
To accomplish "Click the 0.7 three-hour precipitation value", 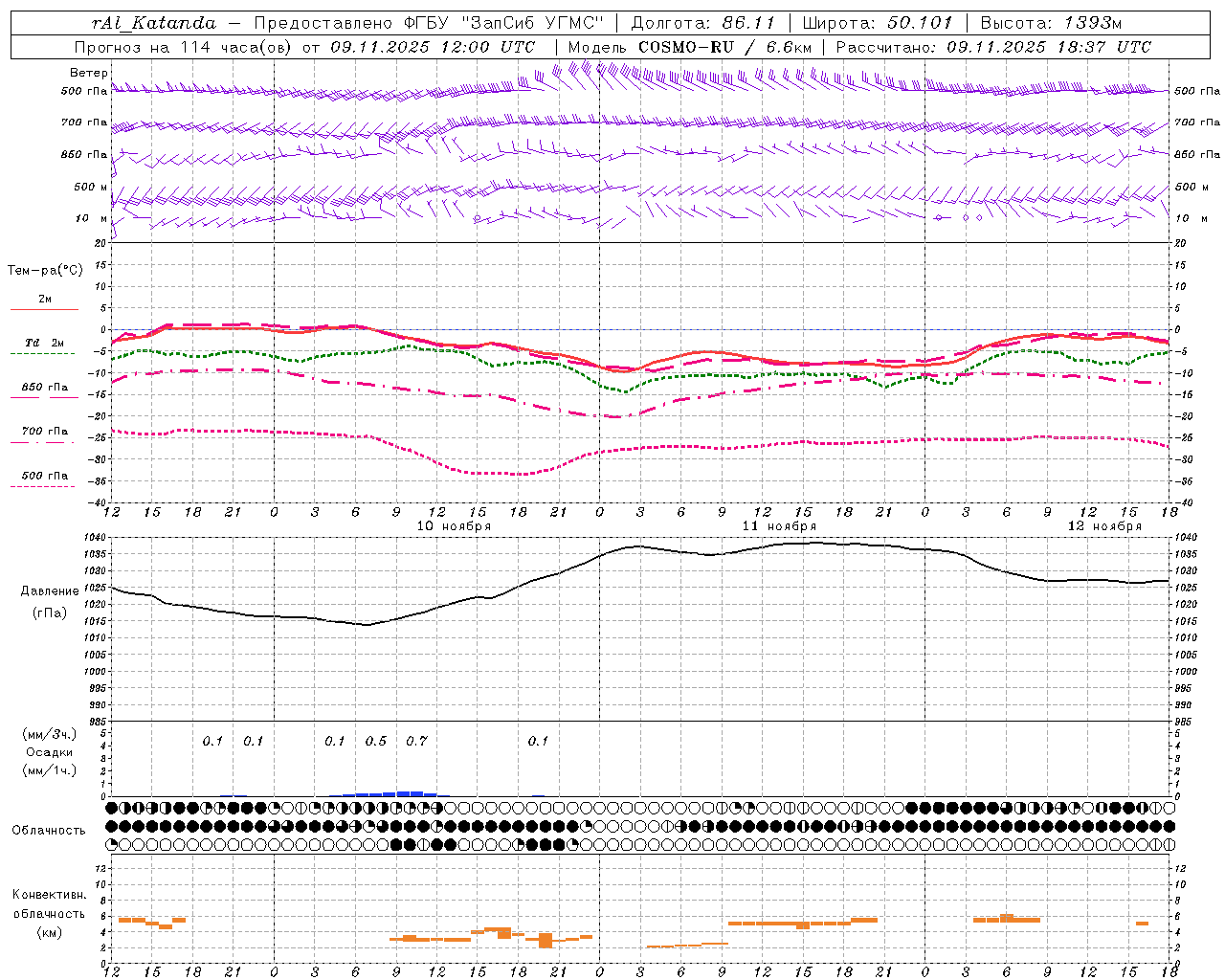I will (x=416, y=741).
